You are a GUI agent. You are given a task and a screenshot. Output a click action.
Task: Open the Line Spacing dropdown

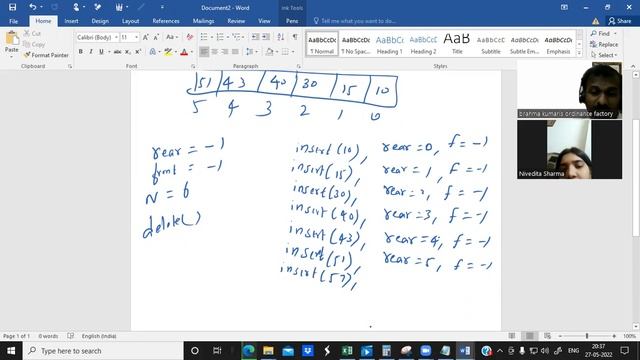point(251,52)
